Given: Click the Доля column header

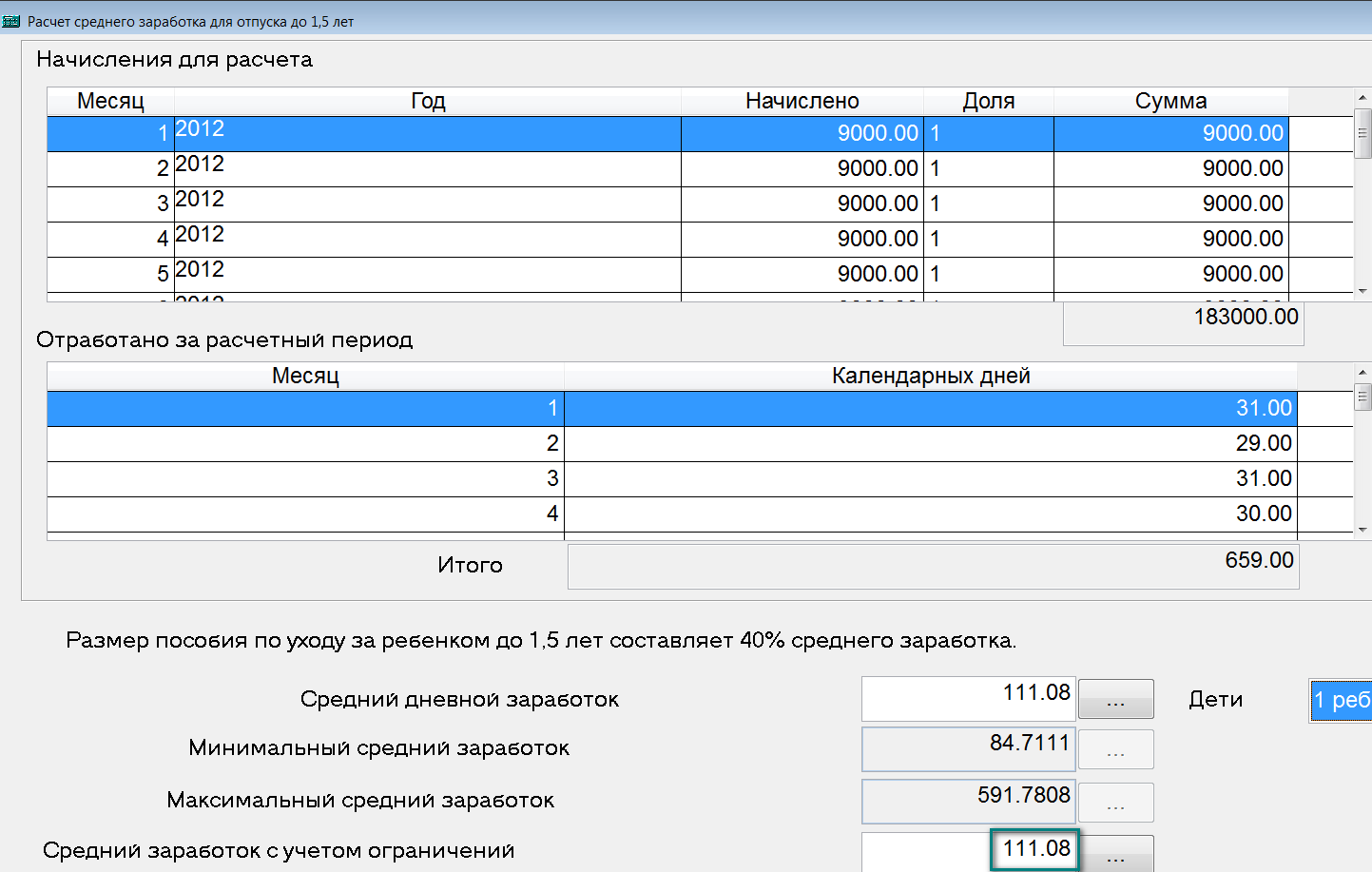Looking at the screenshot, I should click(x=988, y=101).
